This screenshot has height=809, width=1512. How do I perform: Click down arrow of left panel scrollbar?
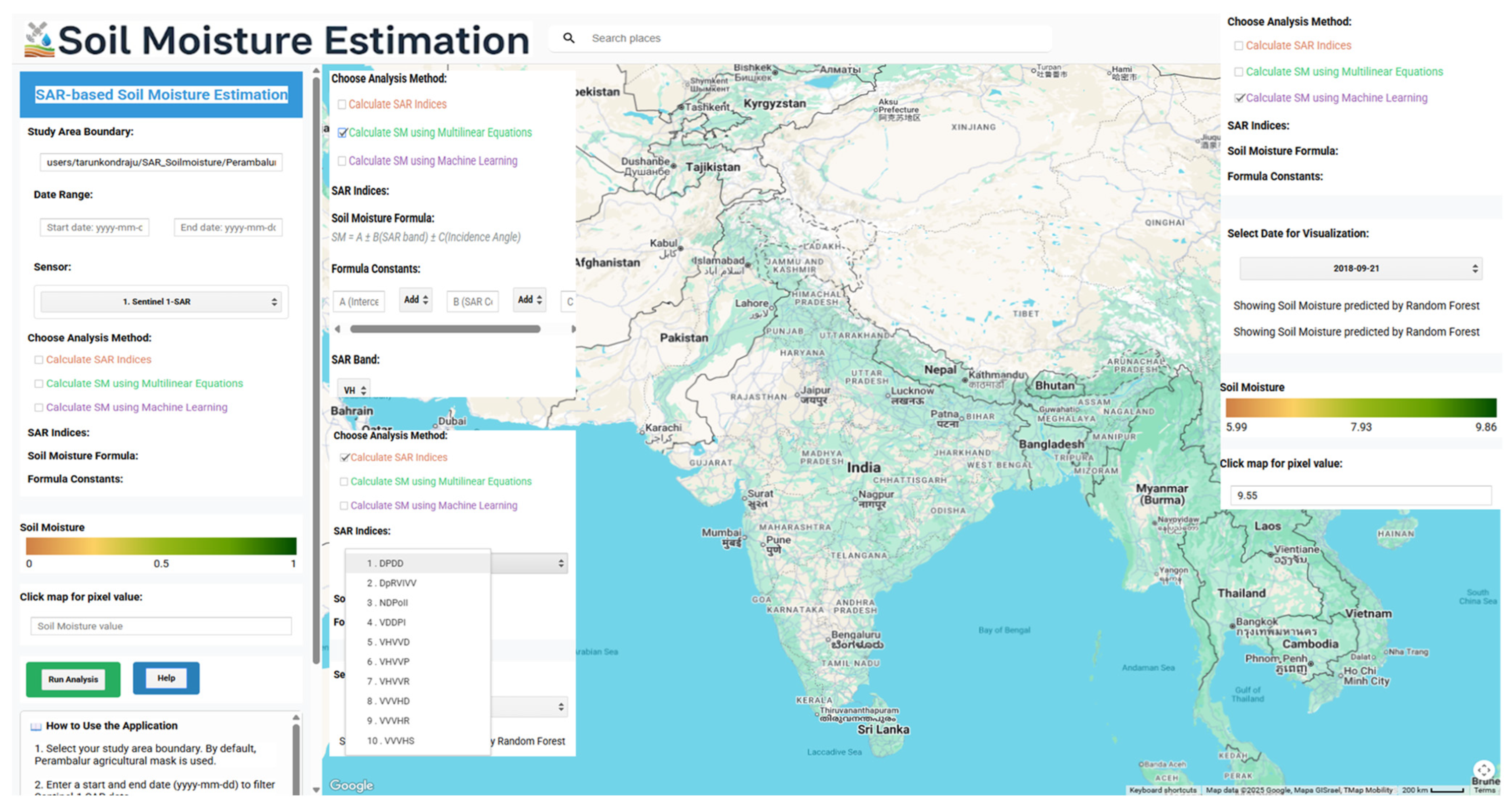point(317,790)
